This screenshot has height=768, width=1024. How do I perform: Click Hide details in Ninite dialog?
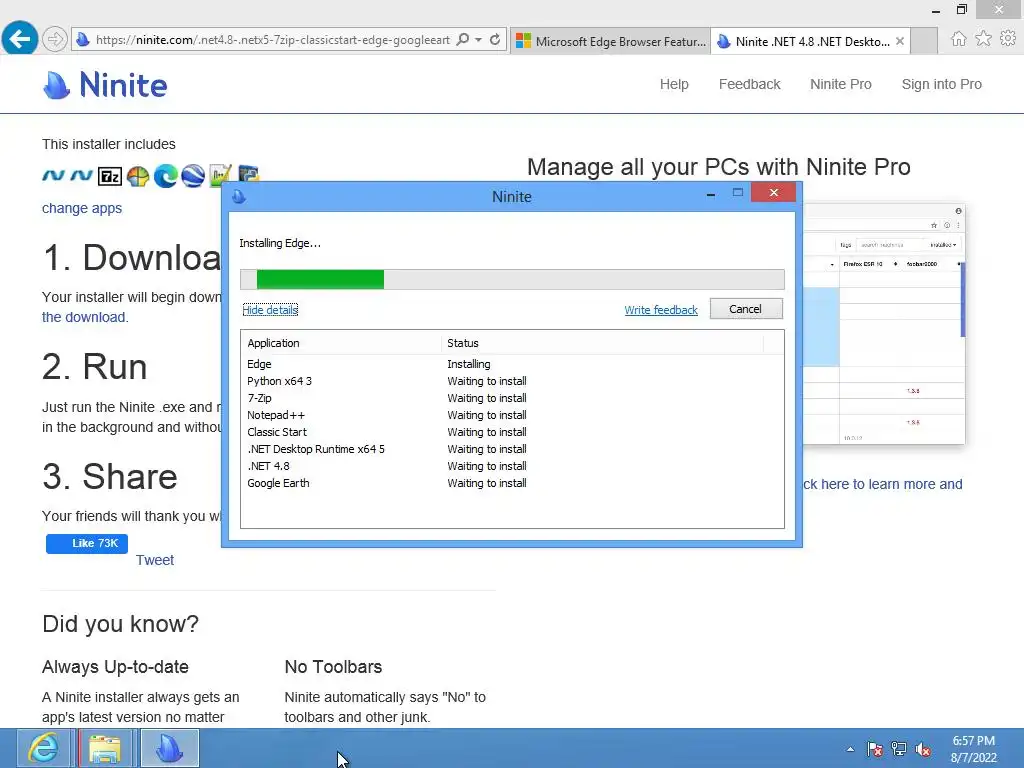pyautogui.click(x=270, y=310)
